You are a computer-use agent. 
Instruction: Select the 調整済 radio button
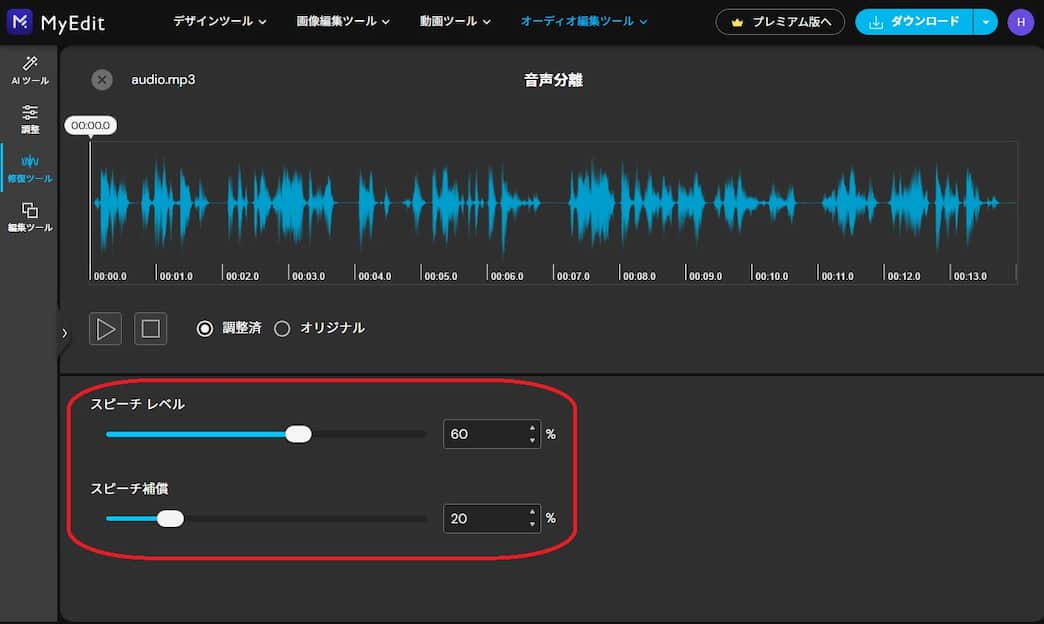tap(205, 327)
